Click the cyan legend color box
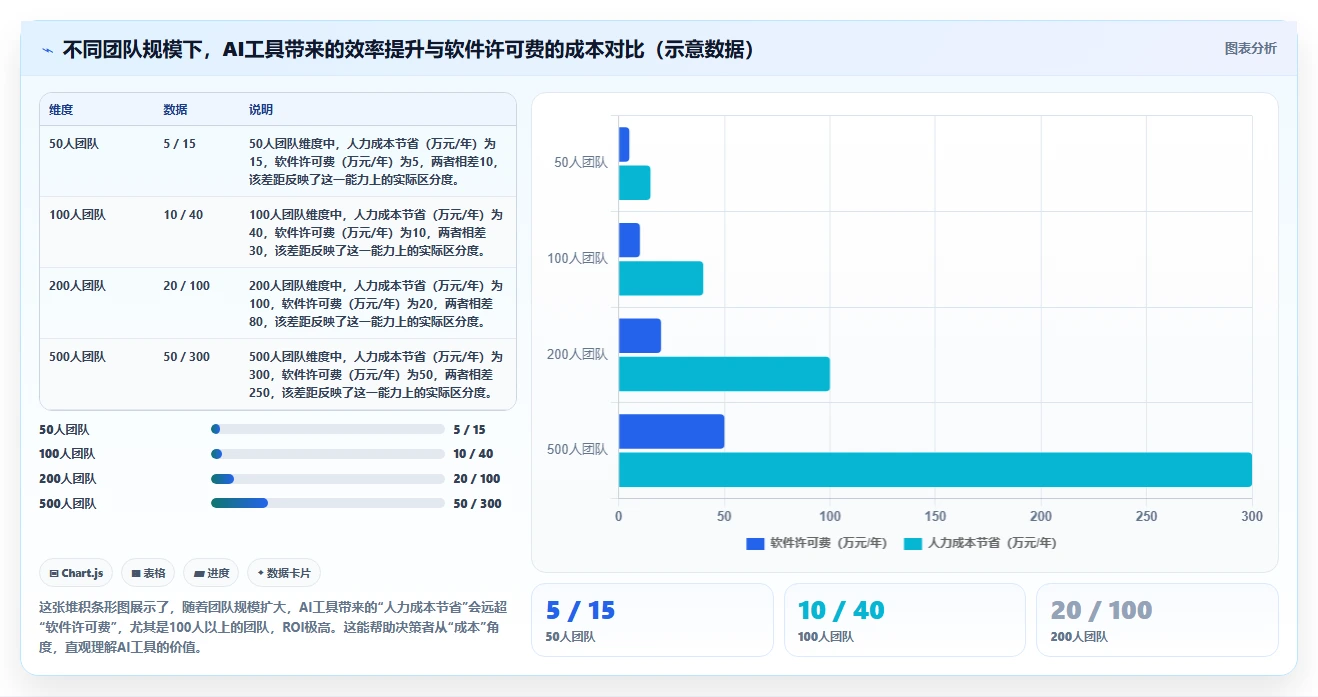The height and width of the screenshot is (697, 1318). pyautogui.click(x=913, y=544)
